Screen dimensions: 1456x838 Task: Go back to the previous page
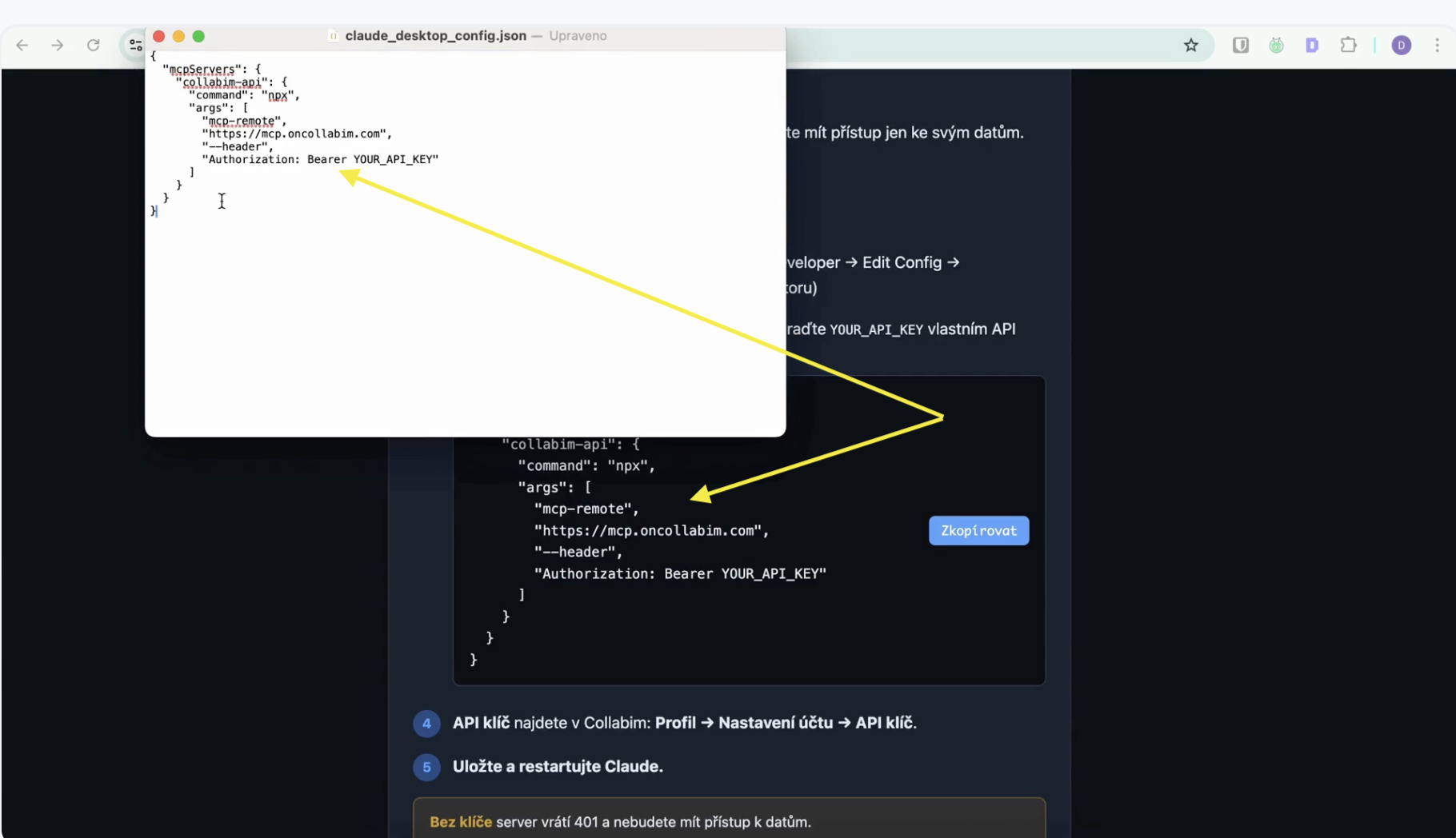(x=22, y=46)
